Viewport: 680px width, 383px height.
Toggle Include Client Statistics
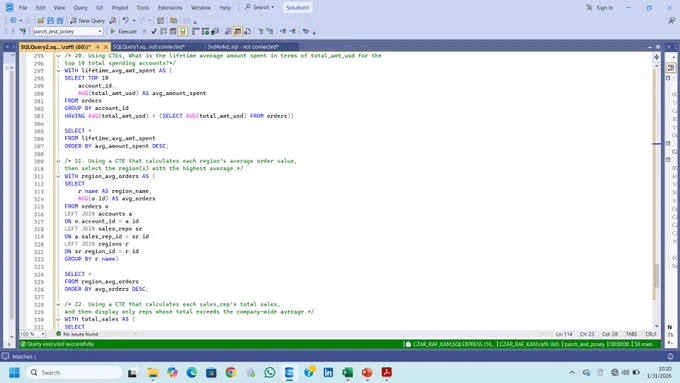pyautogui.click(x=215, y=31)
